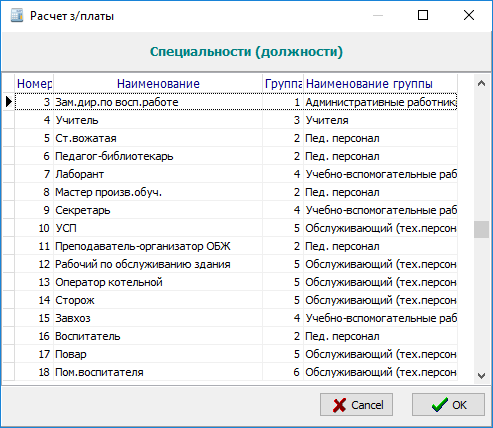Click group number 6 in Пом.воспитателя row

(283, 372)
